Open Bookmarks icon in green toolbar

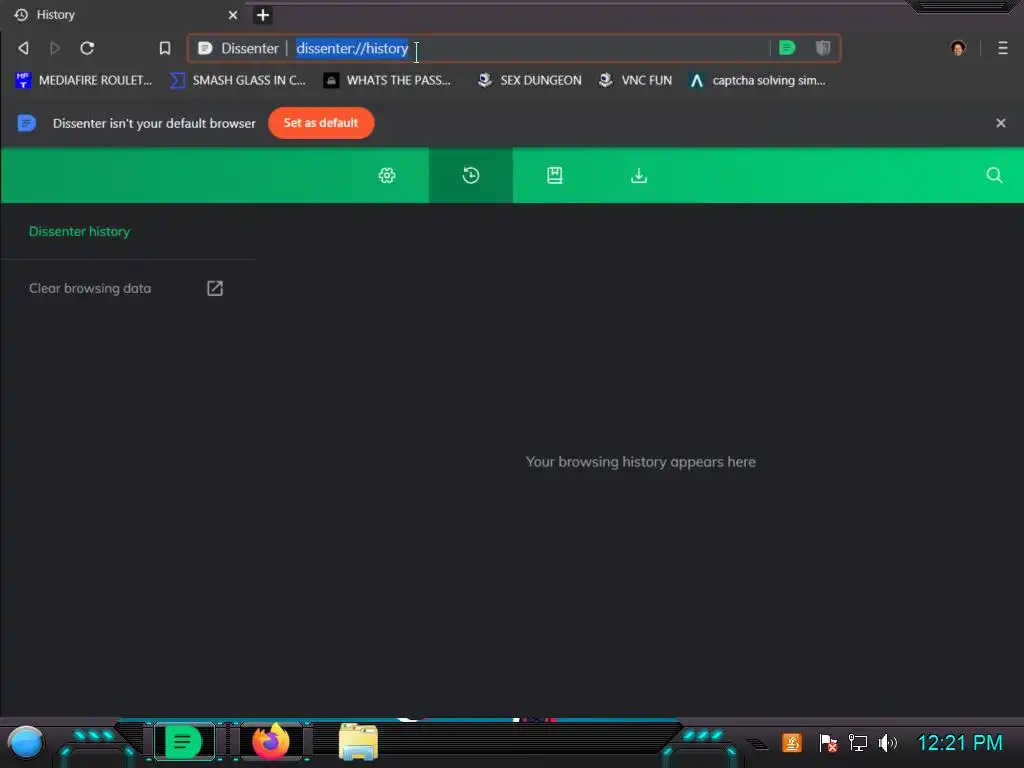tap(554, 175)
